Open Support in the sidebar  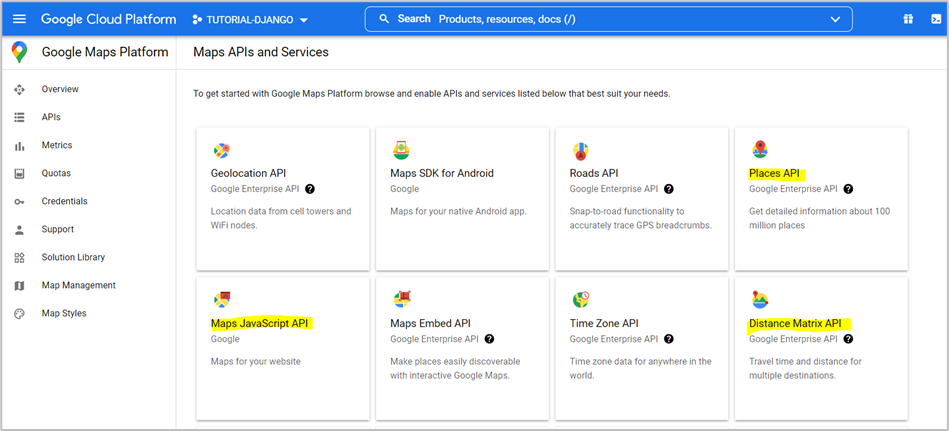pos(58,229)
